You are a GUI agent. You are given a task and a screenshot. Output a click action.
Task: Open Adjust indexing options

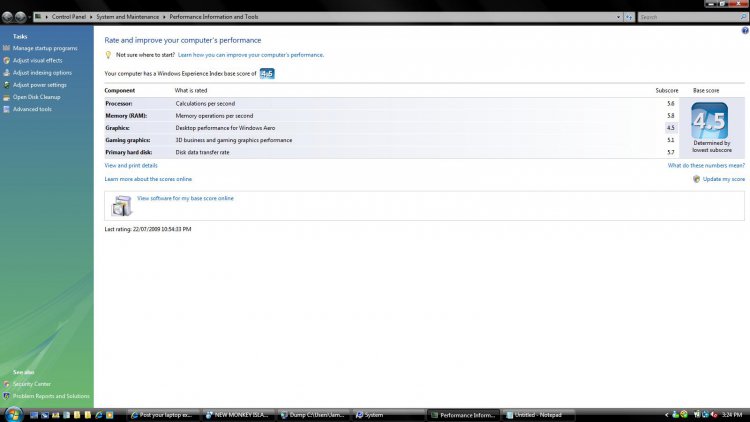click(42, 73)
